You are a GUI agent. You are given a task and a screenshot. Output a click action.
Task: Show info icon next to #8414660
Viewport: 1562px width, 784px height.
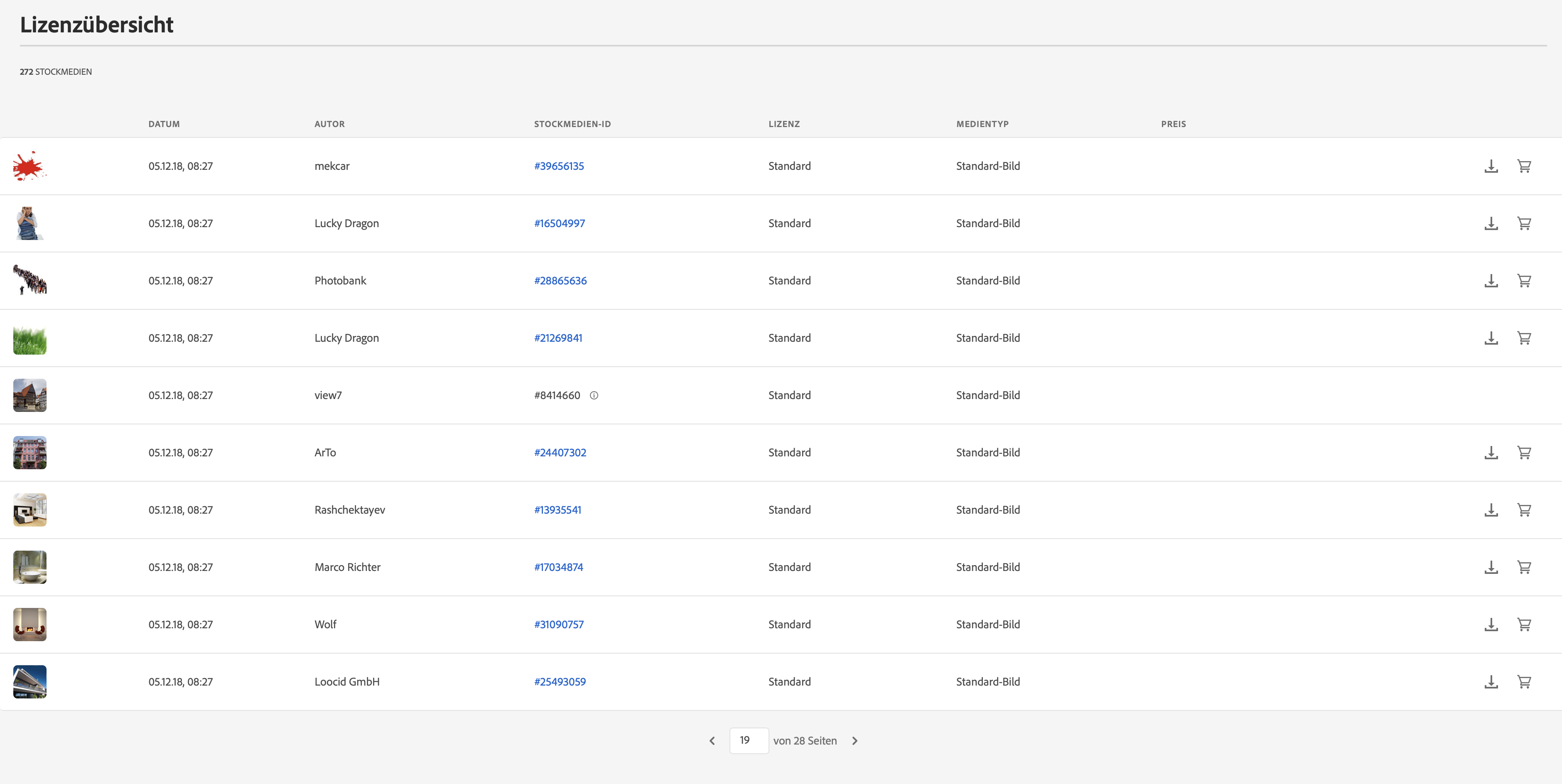coord(594,395)
